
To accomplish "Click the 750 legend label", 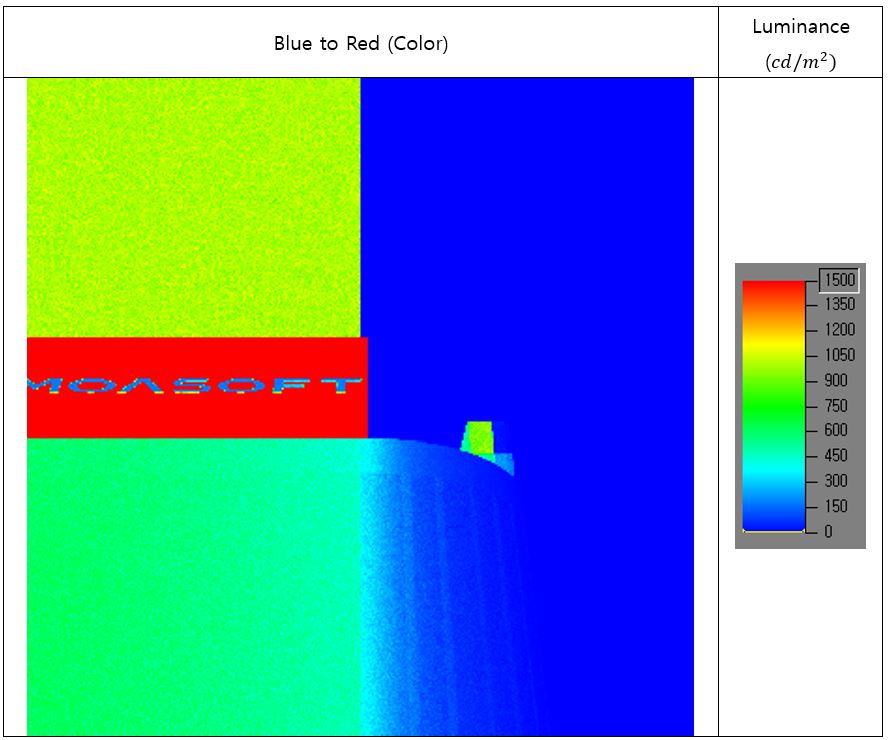I will [x=836, y=405].
